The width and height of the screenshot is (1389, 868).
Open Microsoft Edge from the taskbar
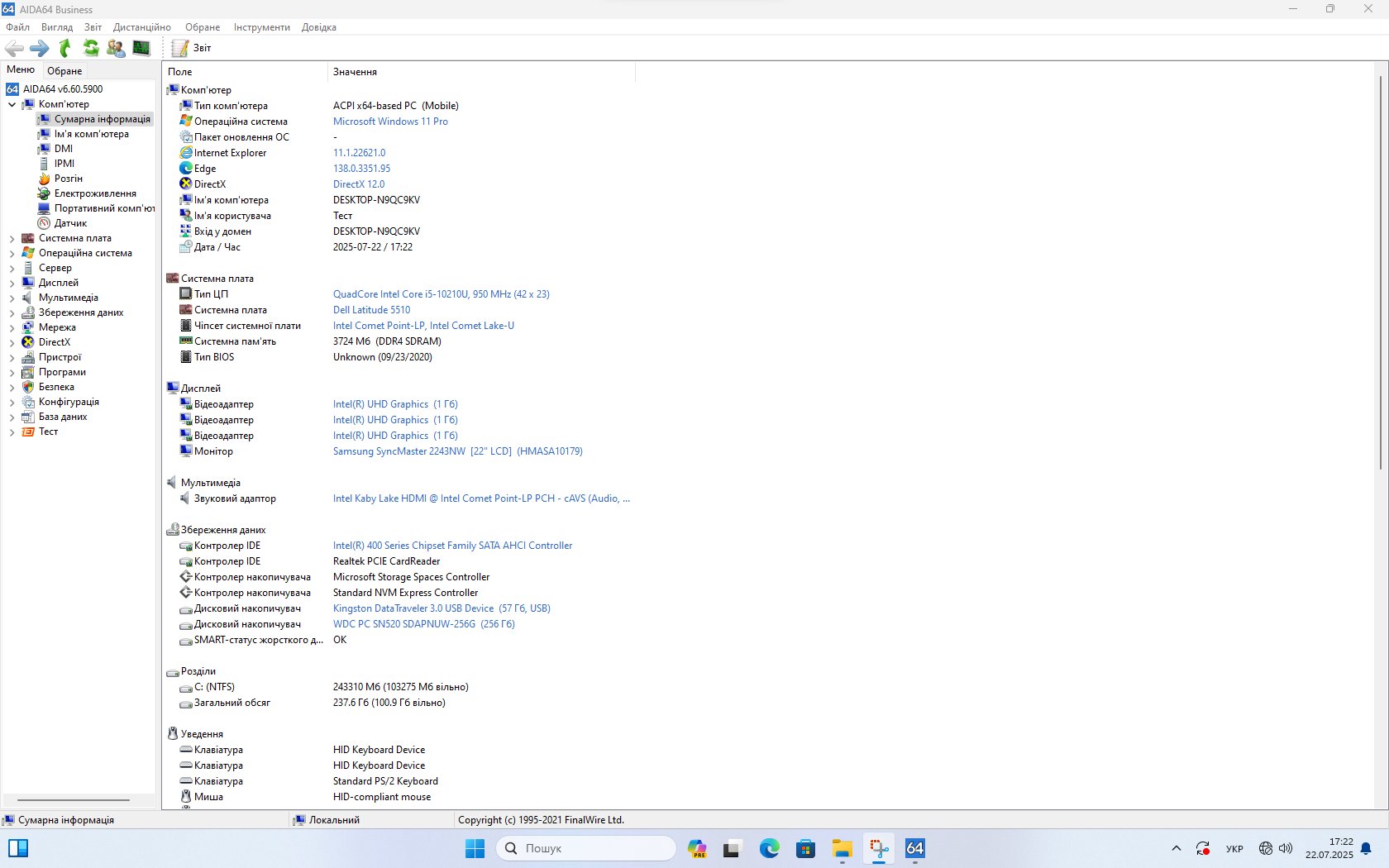pyautogui.click(x=769, y=848)
